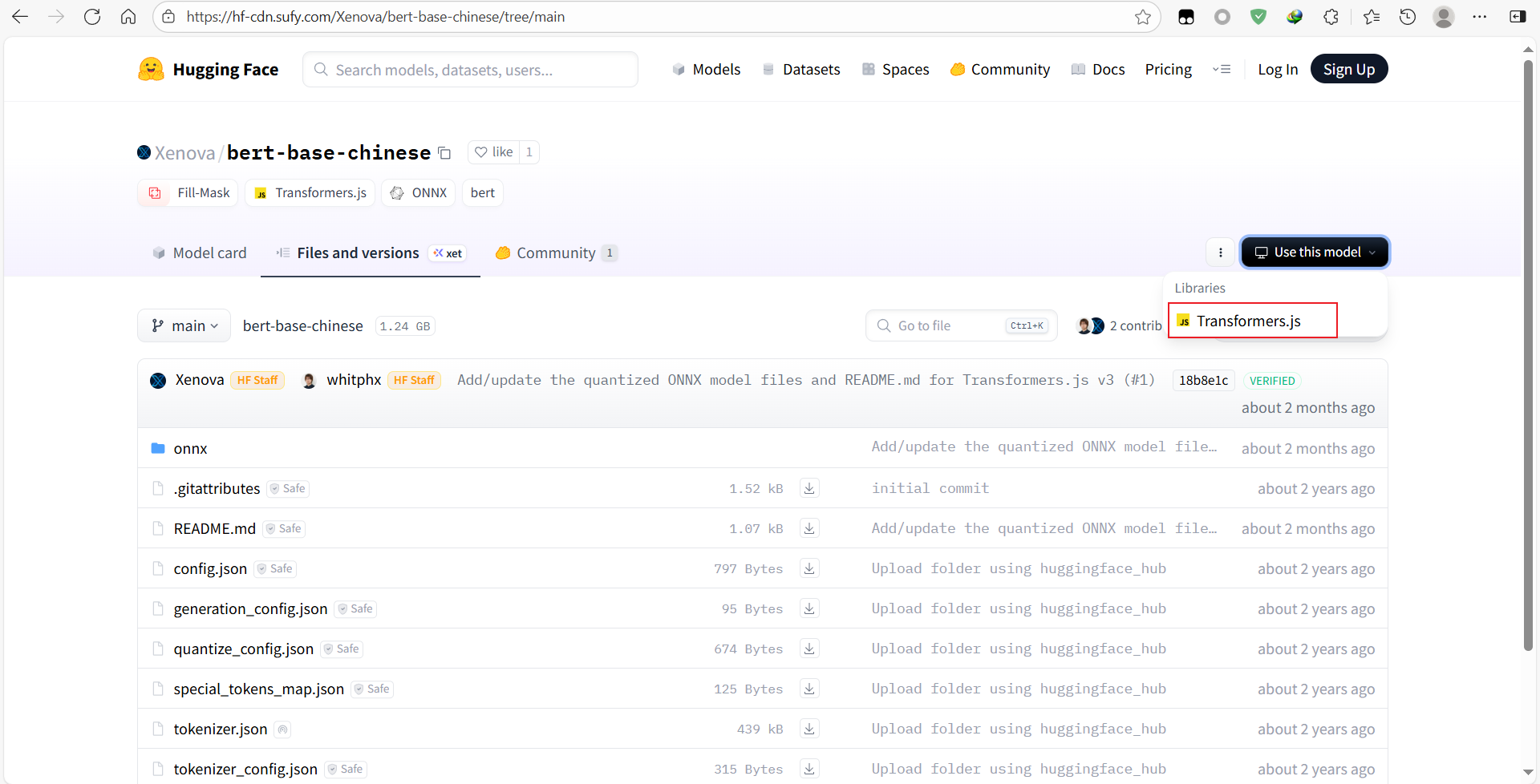Download special_tokens_map.json file

point(809,689)
